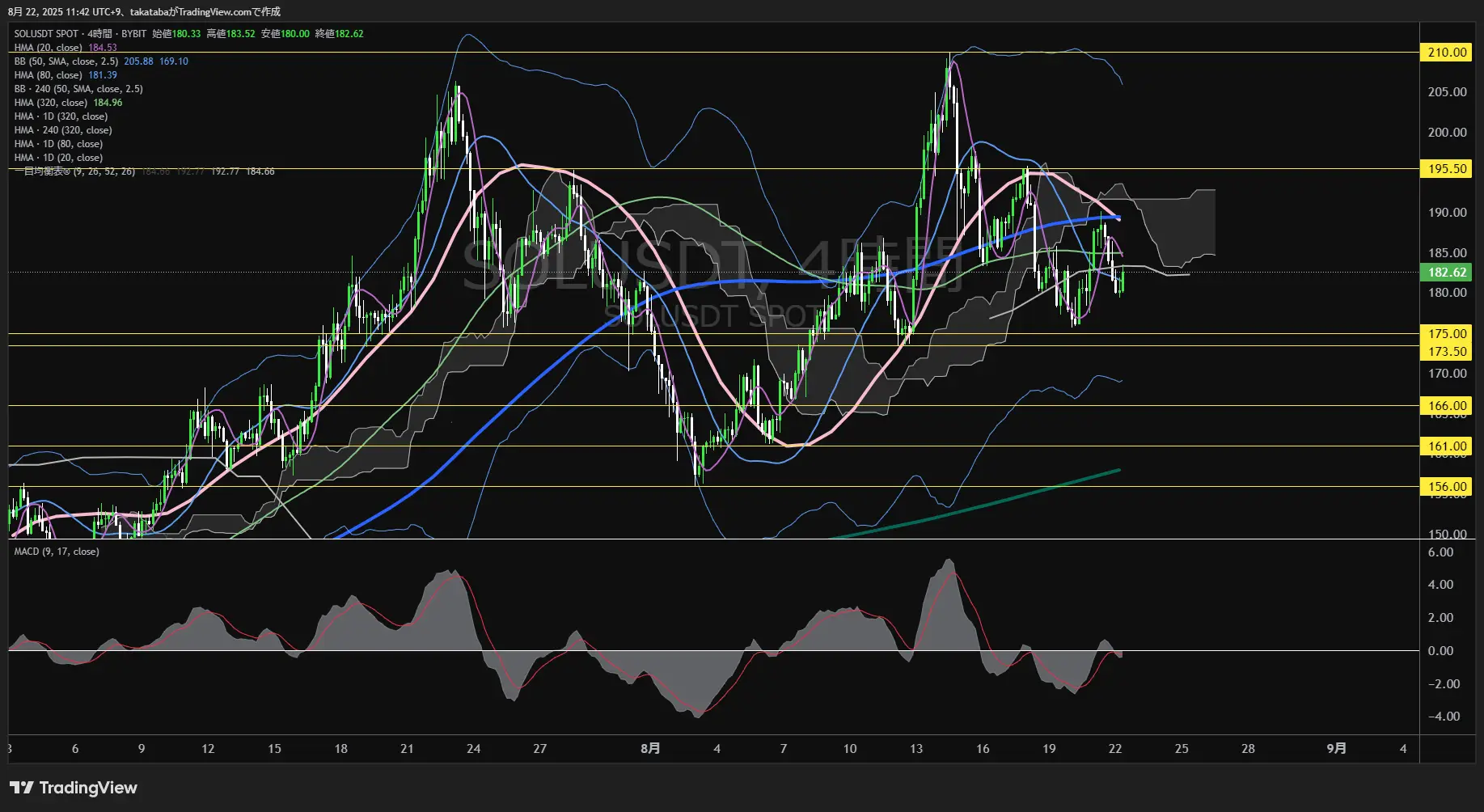Image resolution: width=1484 pixels, height=812 pixels.
Task: Click the HMA · 1D (320, close) legend
Action: tap(61, 116)
